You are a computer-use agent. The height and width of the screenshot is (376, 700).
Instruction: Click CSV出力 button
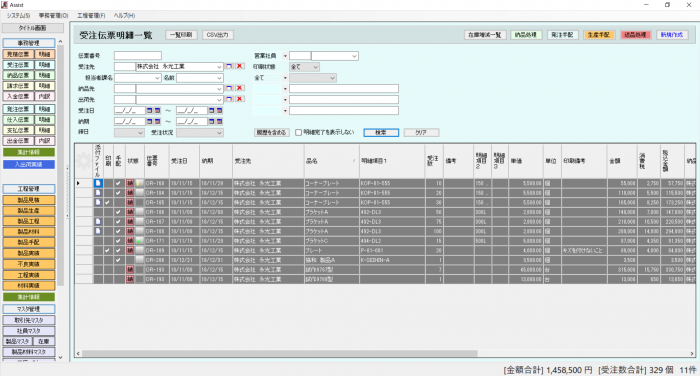pyautogui.click(x=218, y=35)
